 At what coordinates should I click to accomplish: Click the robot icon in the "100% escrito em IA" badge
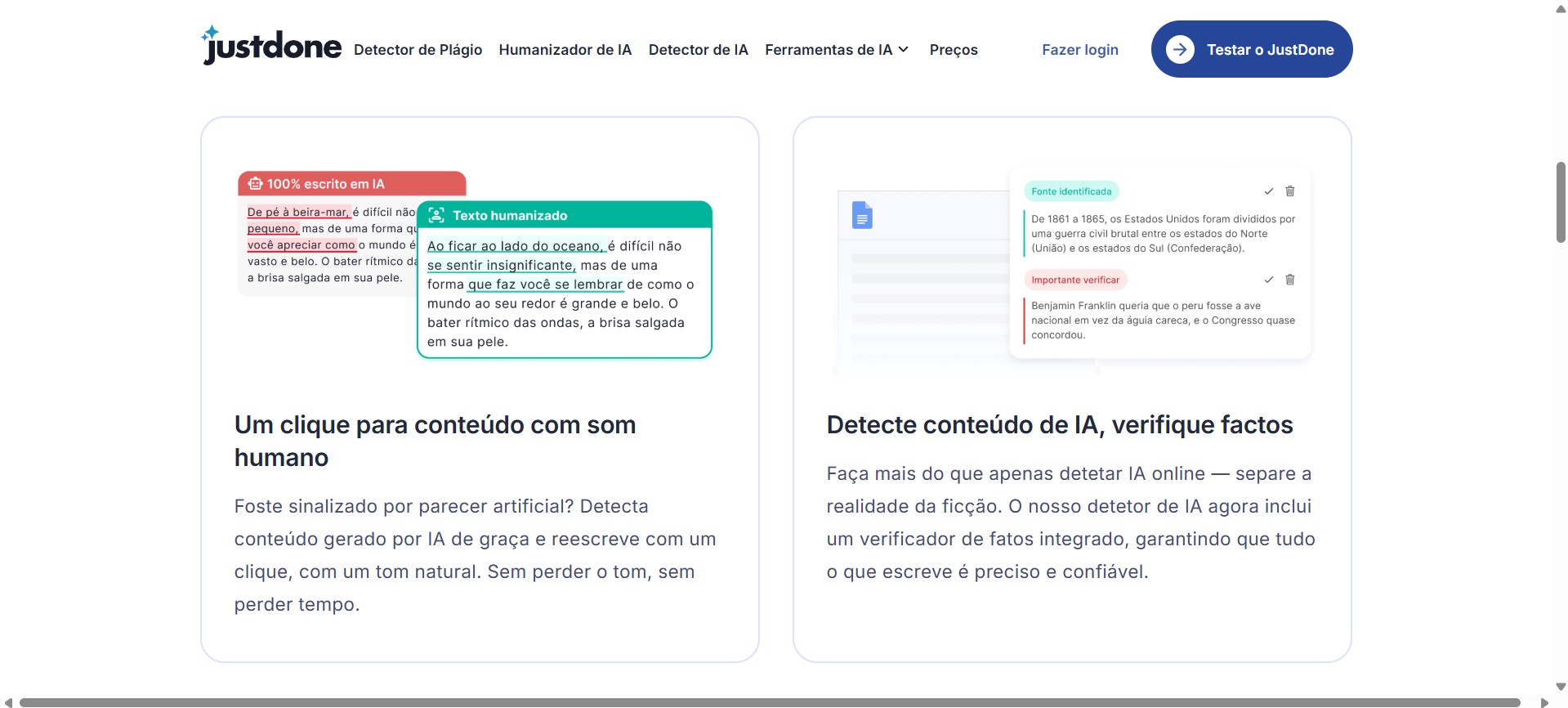point(256,184)
